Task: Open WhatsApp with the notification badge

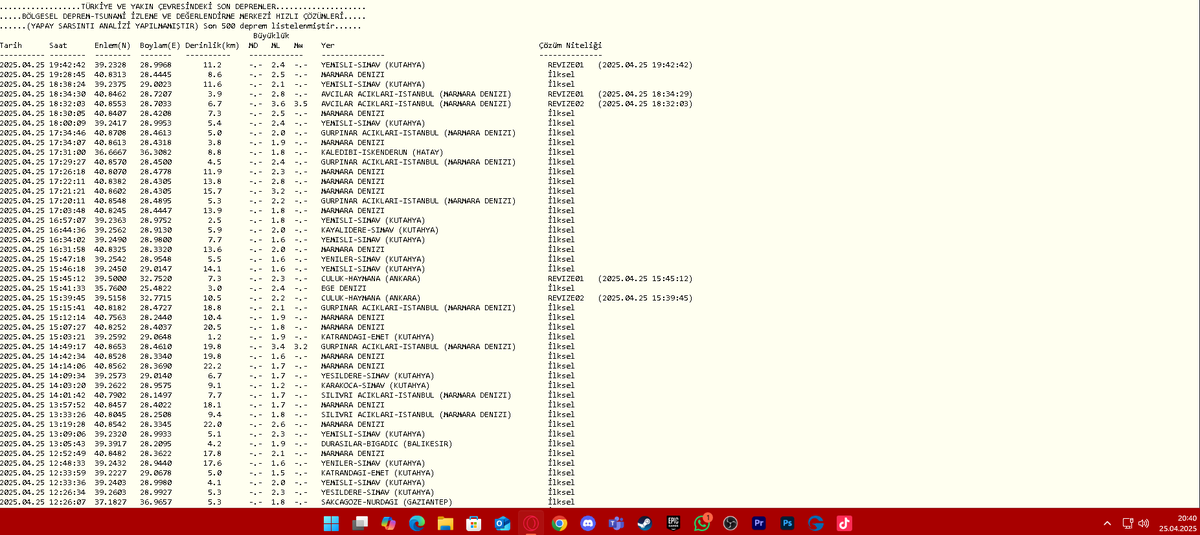Action: (x=702, y=522)
